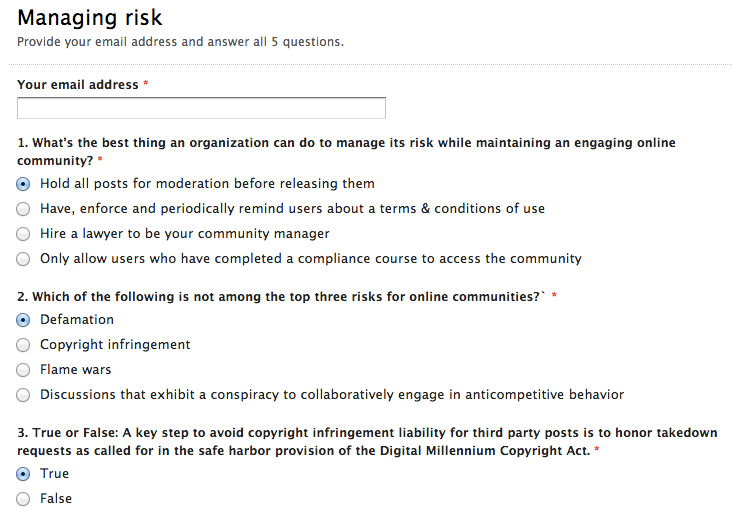This screenshot has height=516, width=732.
Task: Select 'Hold all posts for moderation' radio button
Action: tap(23, 184)
